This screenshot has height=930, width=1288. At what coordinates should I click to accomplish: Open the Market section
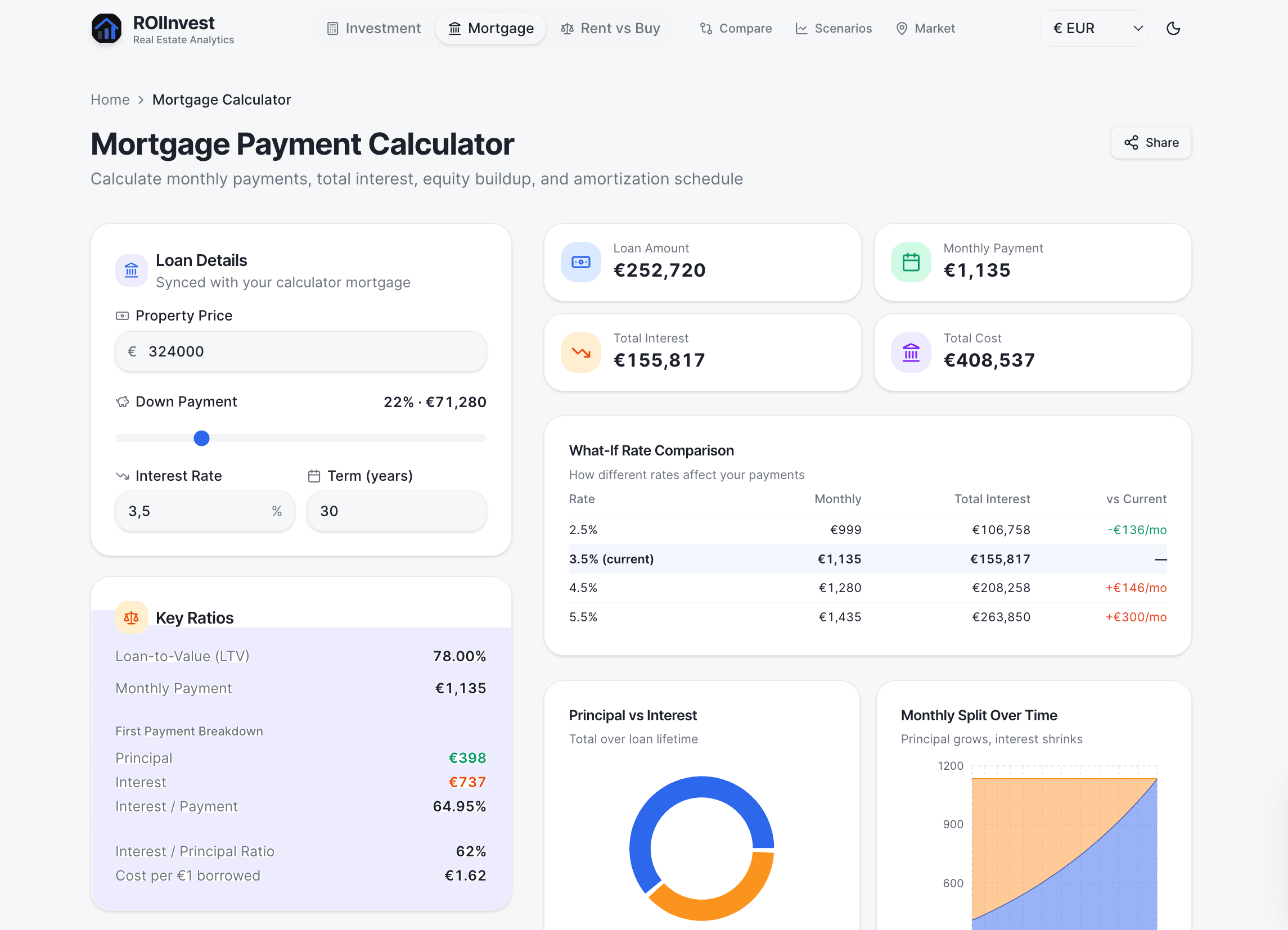click(926, 28)
